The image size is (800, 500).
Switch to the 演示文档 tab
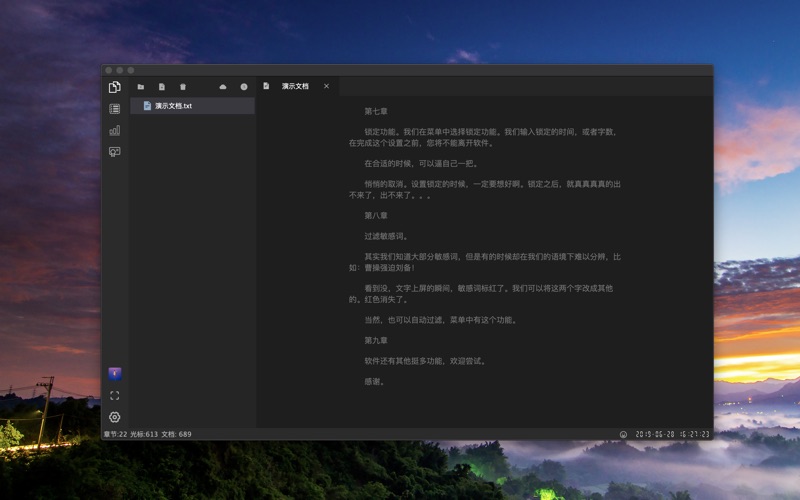295,86
